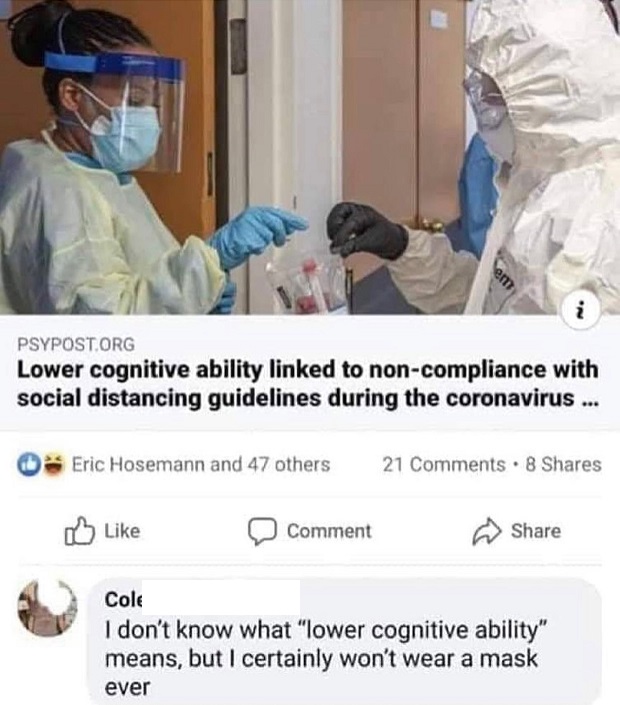Click the Share button label
The height and width of the screenshot is (705, 620).
[535, 531]
